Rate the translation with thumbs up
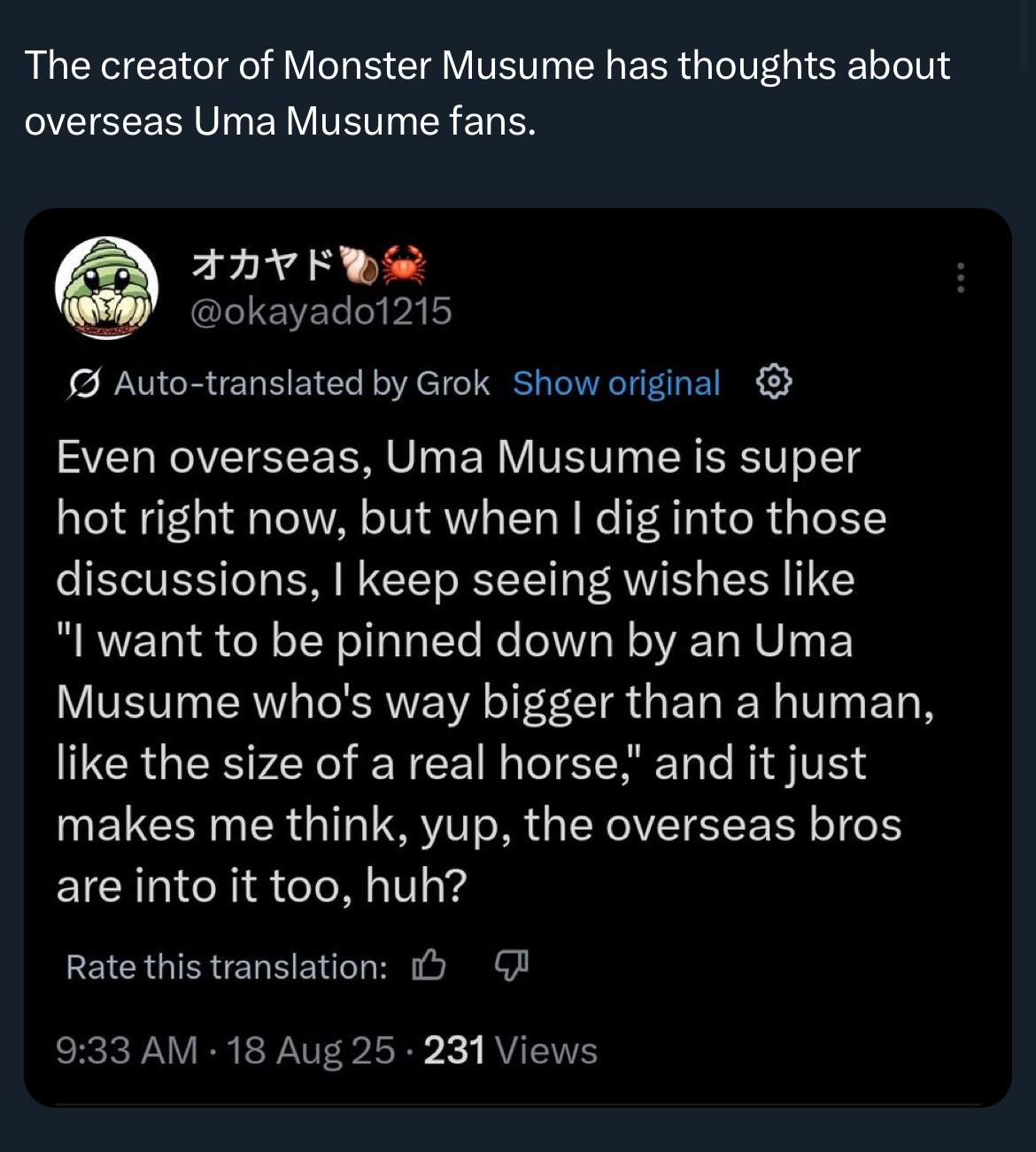Screen dimensions: 1036x1152 pyautogui.click(x=429, y=966)
